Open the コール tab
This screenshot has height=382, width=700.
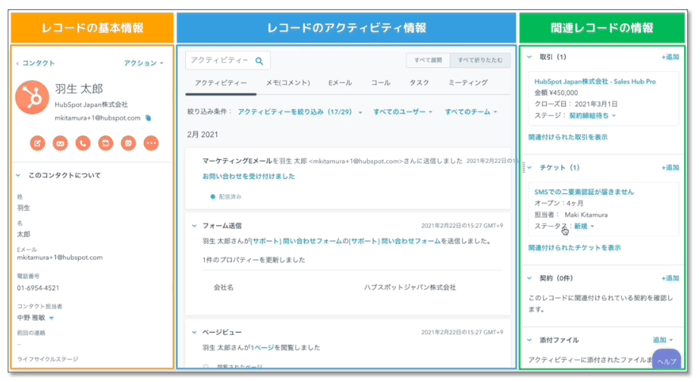(x=381, y=83)
